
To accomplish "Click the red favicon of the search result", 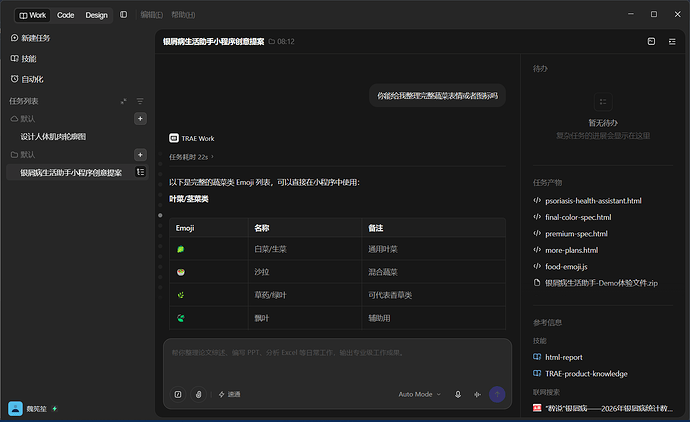I will pos(537,408).
